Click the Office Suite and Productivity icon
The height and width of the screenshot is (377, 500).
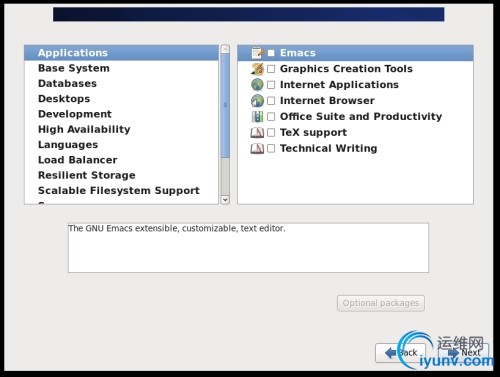257,117
